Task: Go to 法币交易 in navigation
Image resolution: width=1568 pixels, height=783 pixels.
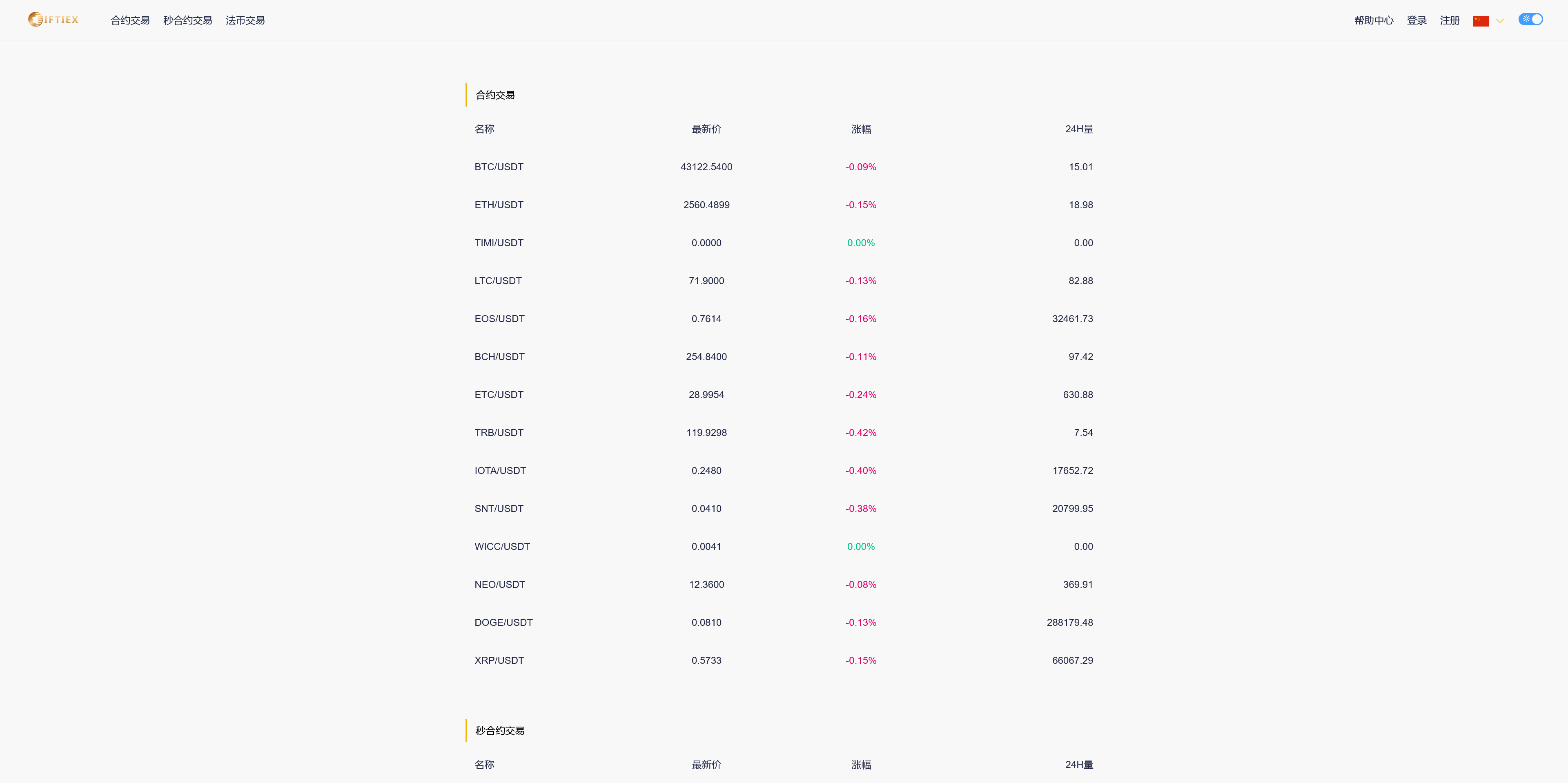Action: [x=245, y=20]
